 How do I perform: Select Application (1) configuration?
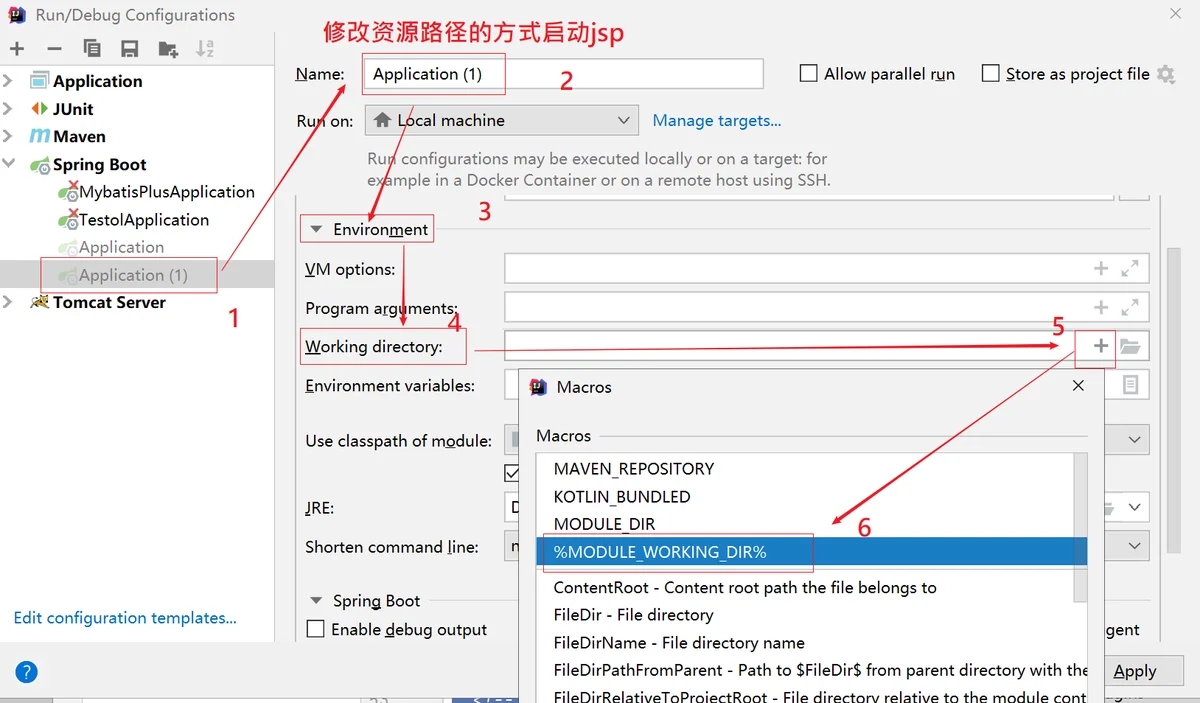tap(123, 275)
